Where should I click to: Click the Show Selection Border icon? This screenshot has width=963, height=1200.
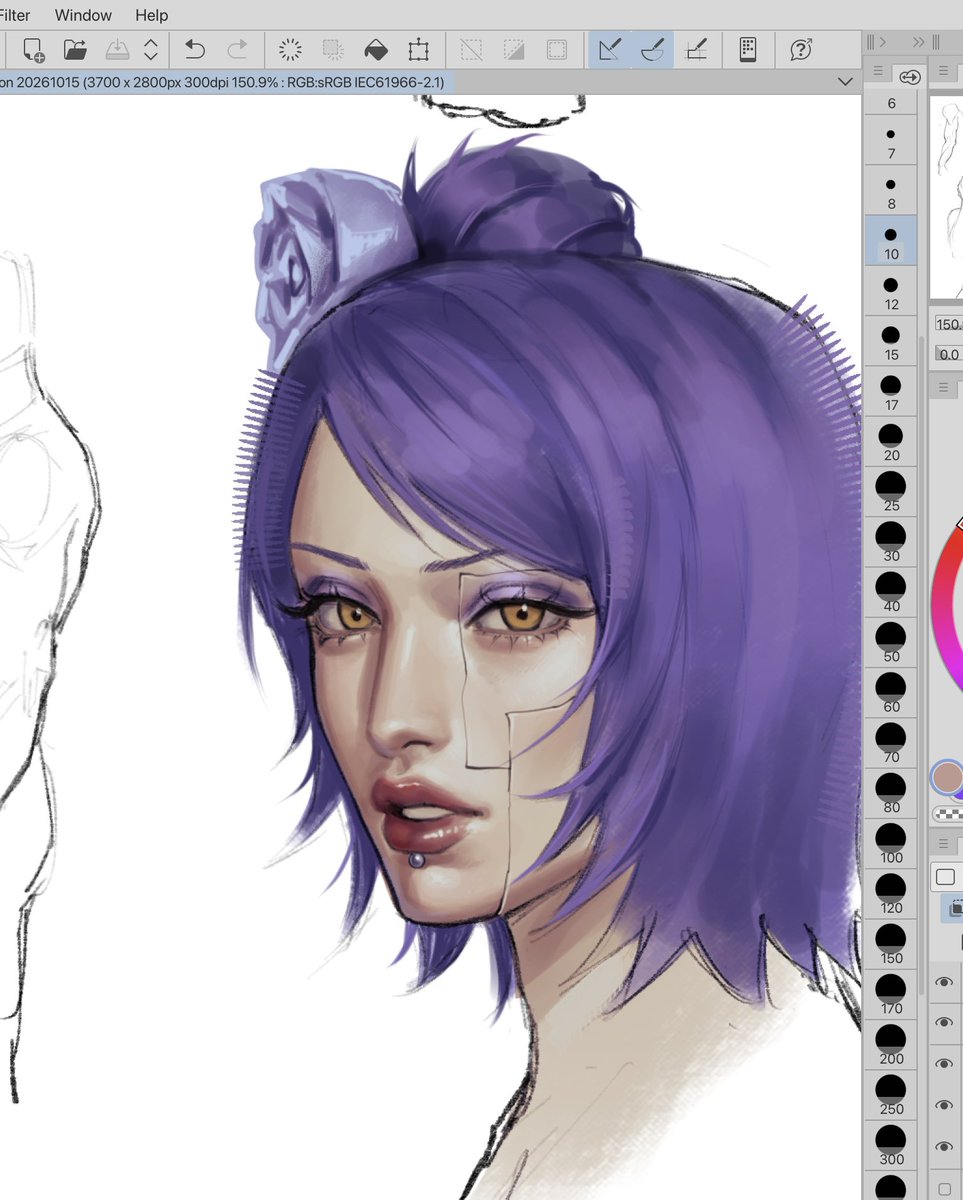click(557, 49)
